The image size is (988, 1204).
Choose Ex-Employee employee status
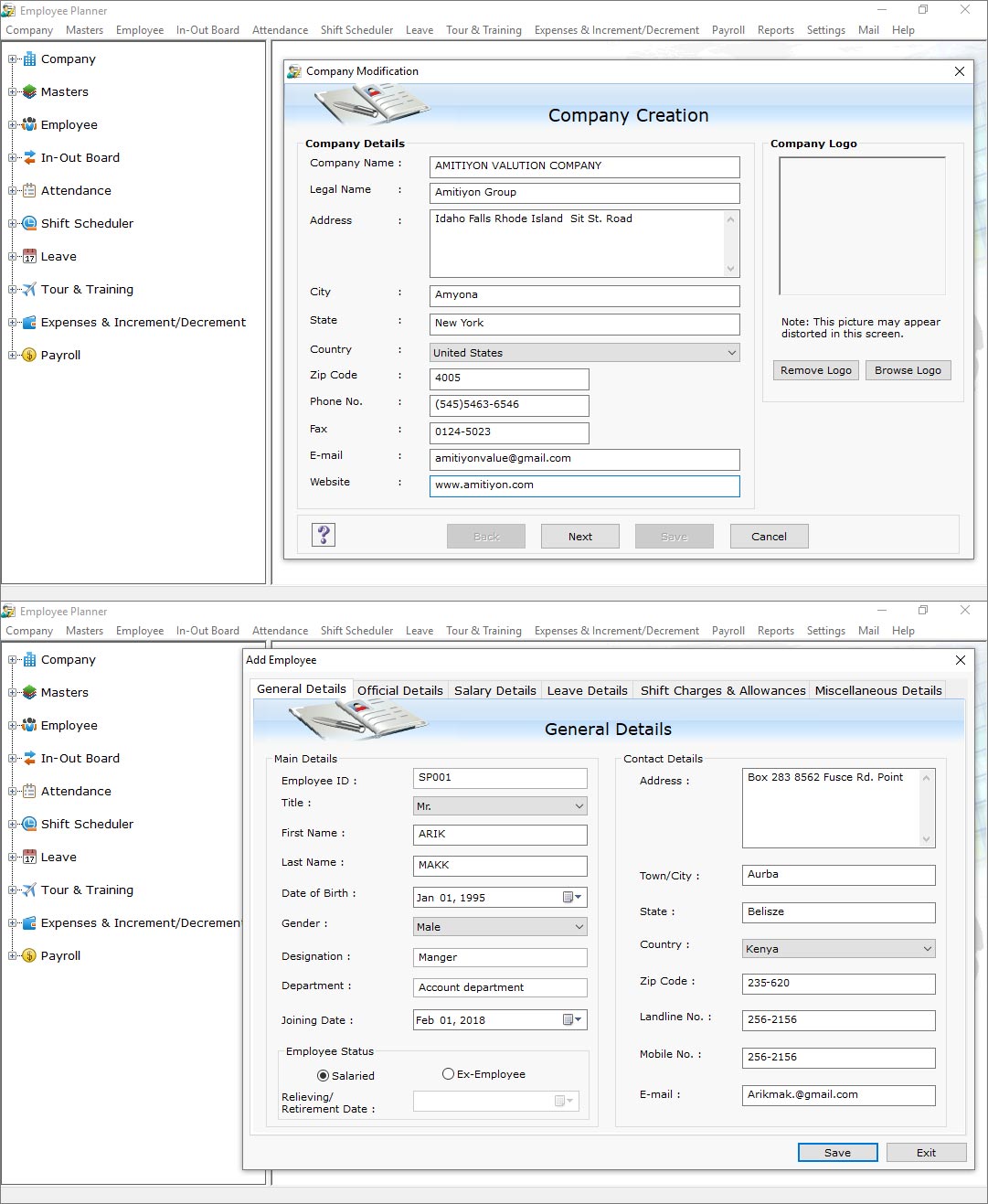448,1073
